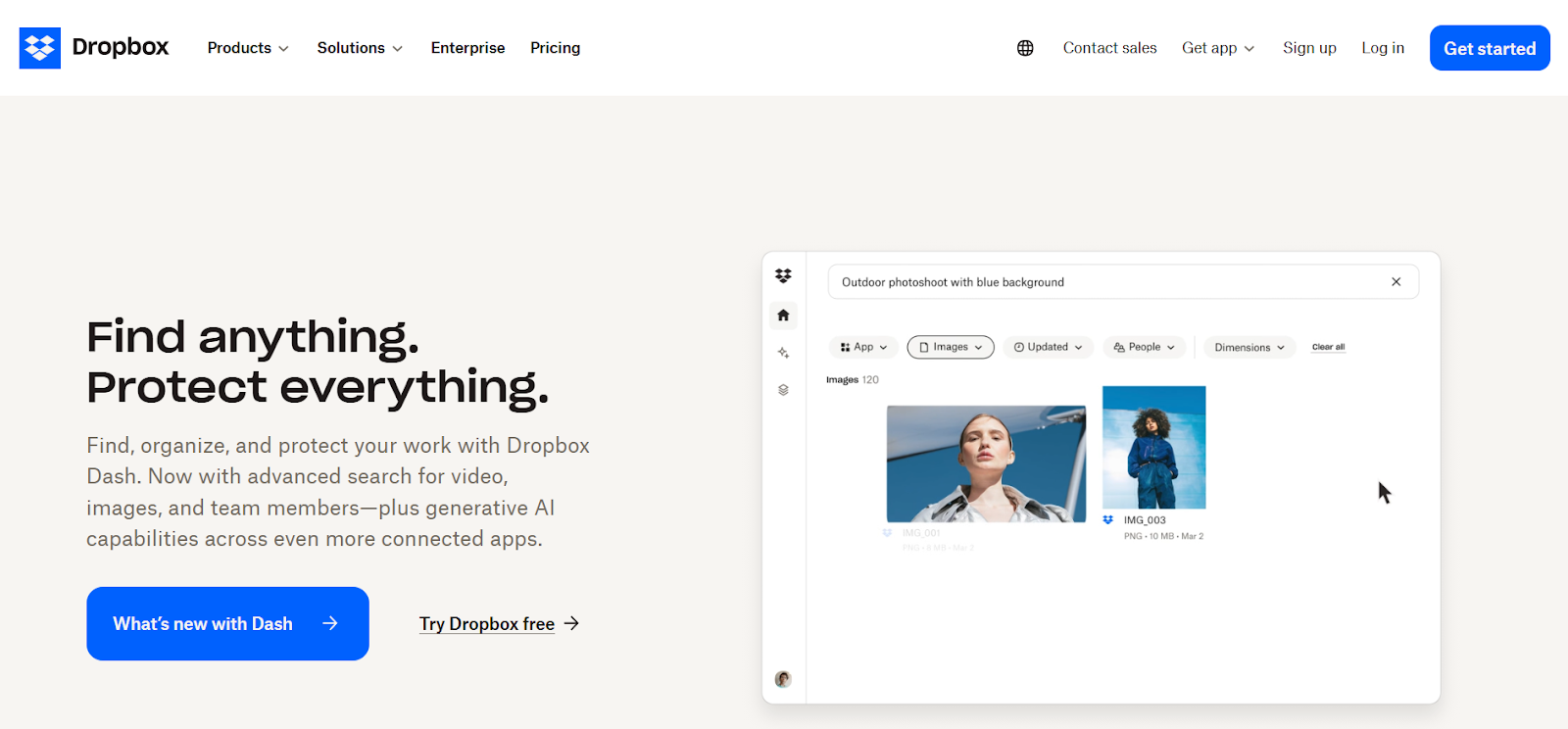Go to the Enterprise page
The height and width of the screenshot is (729, 1568).
coord(467,48)
